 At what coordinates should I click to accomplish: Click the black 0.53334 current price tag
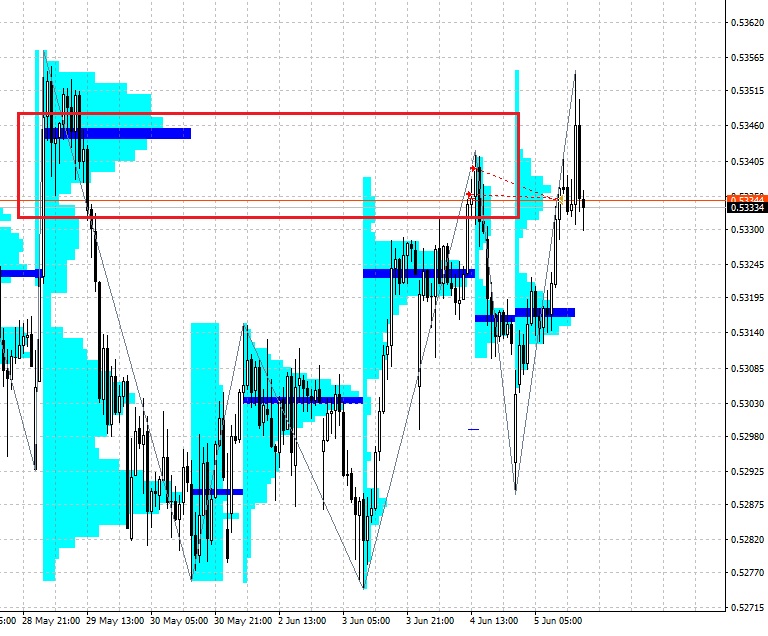747,208
